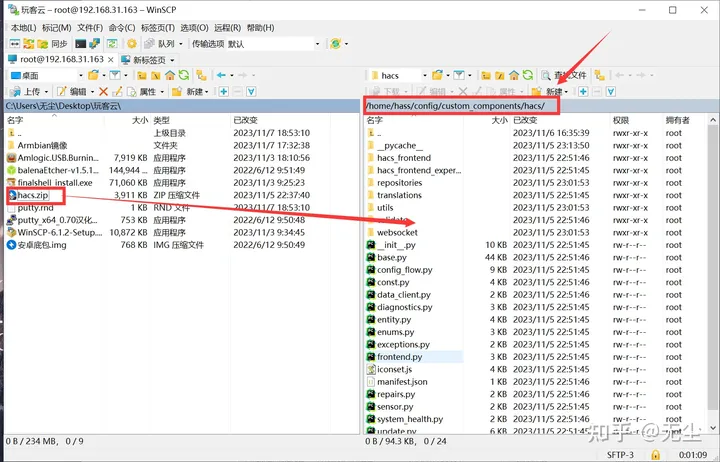Refresh the remote hacs directory
This screenshot has width=720, height=462.
click(x=526, y=76)
